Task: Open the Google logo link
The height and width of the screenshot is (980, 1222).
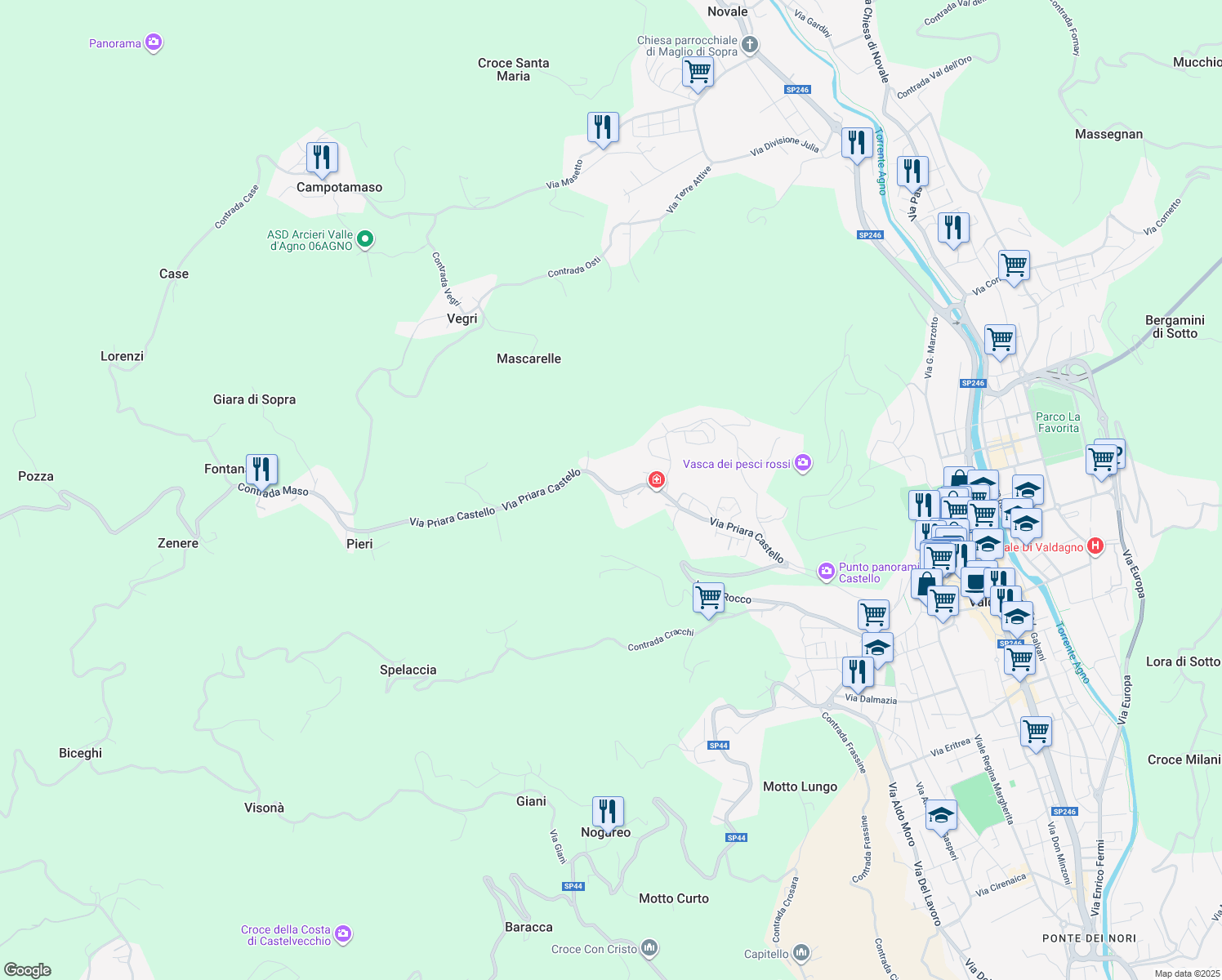Action: pyautogui.click(x=28, y=969)
